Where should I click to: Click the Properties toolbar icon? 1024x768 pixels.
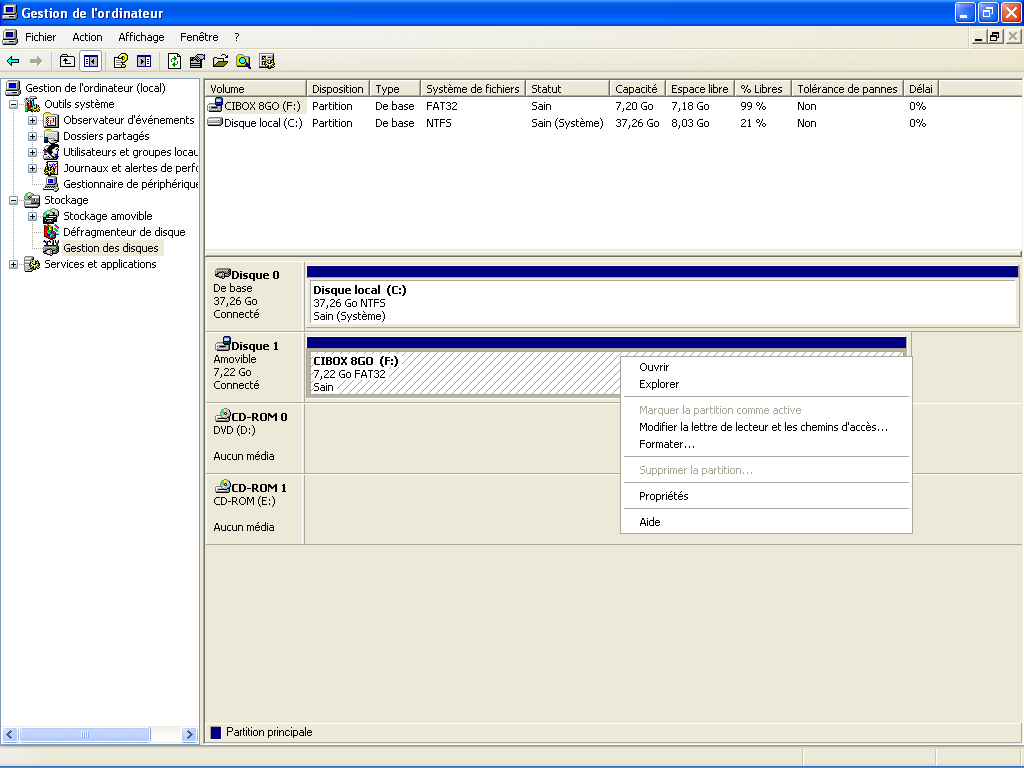click(x=197, y=61)
